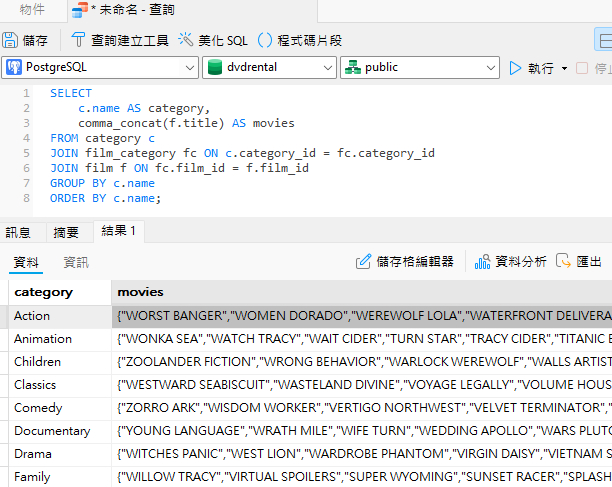Click the Stop (停止) square icon

pos(582,68)
